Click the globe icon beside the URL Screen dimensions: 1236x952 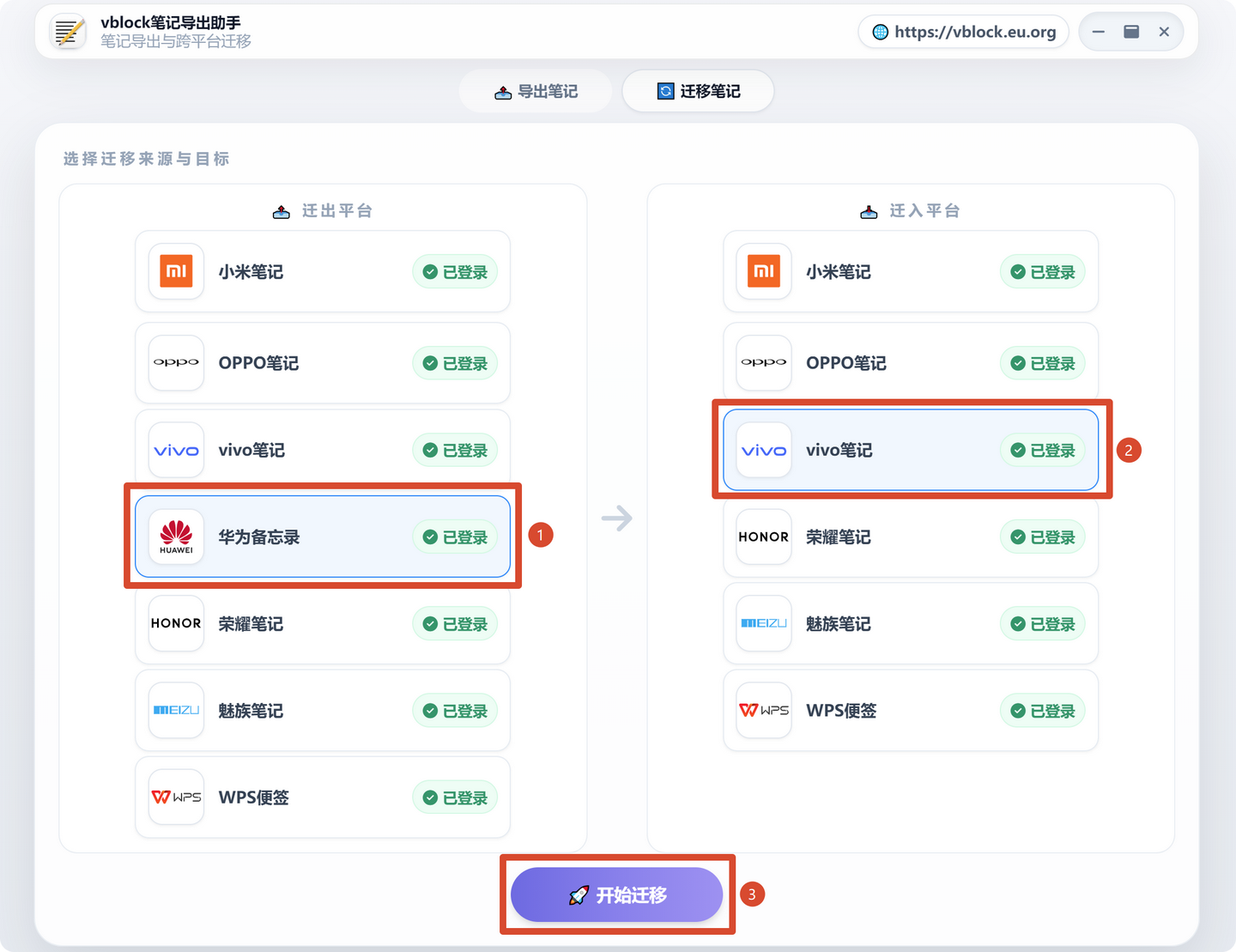(x=880, y=32)
